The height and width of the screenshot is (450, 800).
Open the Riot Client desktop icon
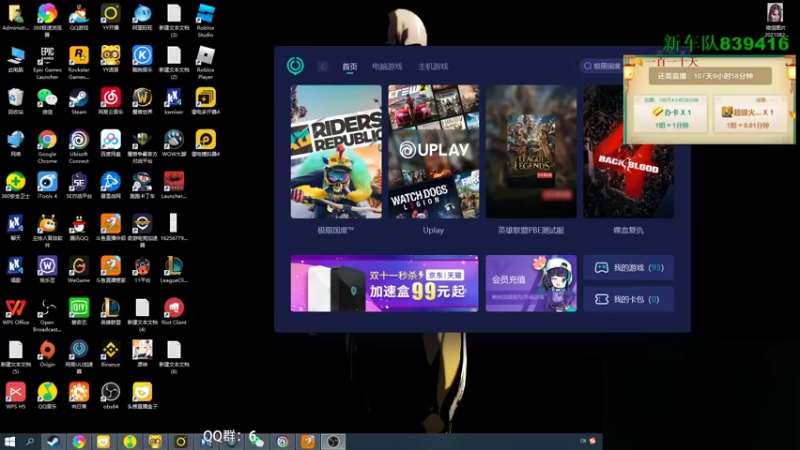(x=173, y=312)
